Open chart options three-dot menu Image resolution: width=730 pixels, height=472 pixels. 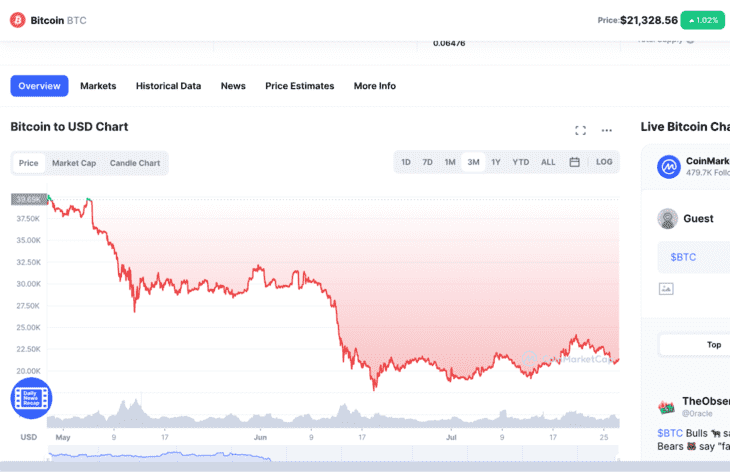[x=607, y=130]
